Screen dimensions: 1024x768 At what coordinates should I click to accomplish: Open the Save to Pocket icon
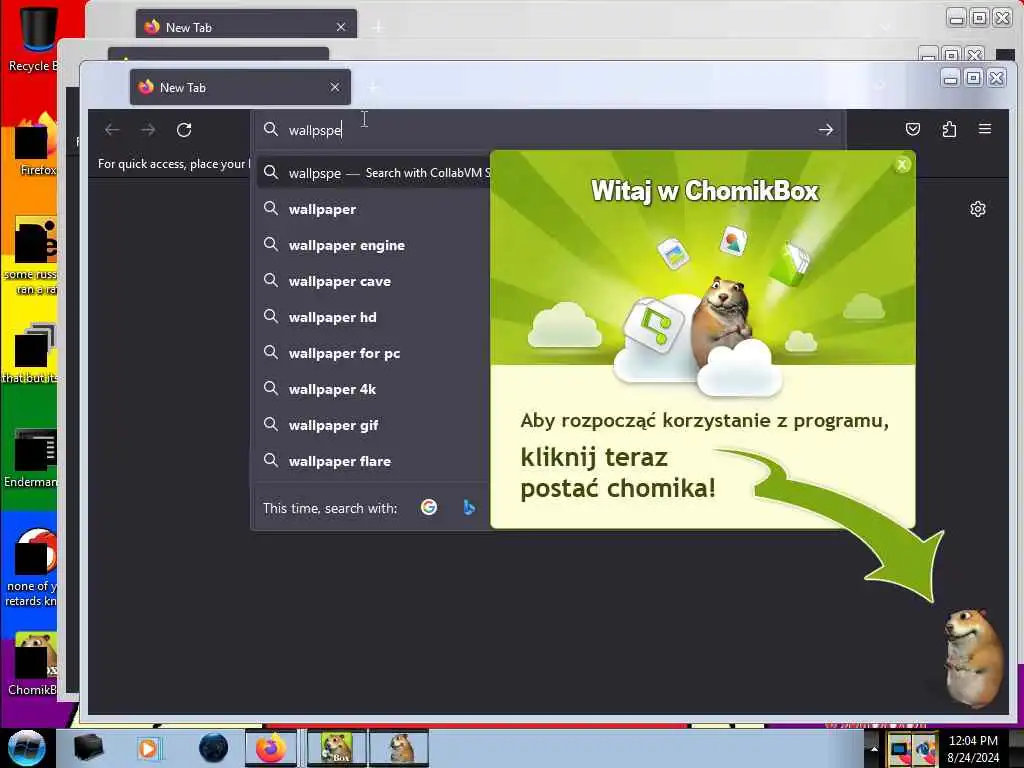pyautogui.click(x=913, y=129)
